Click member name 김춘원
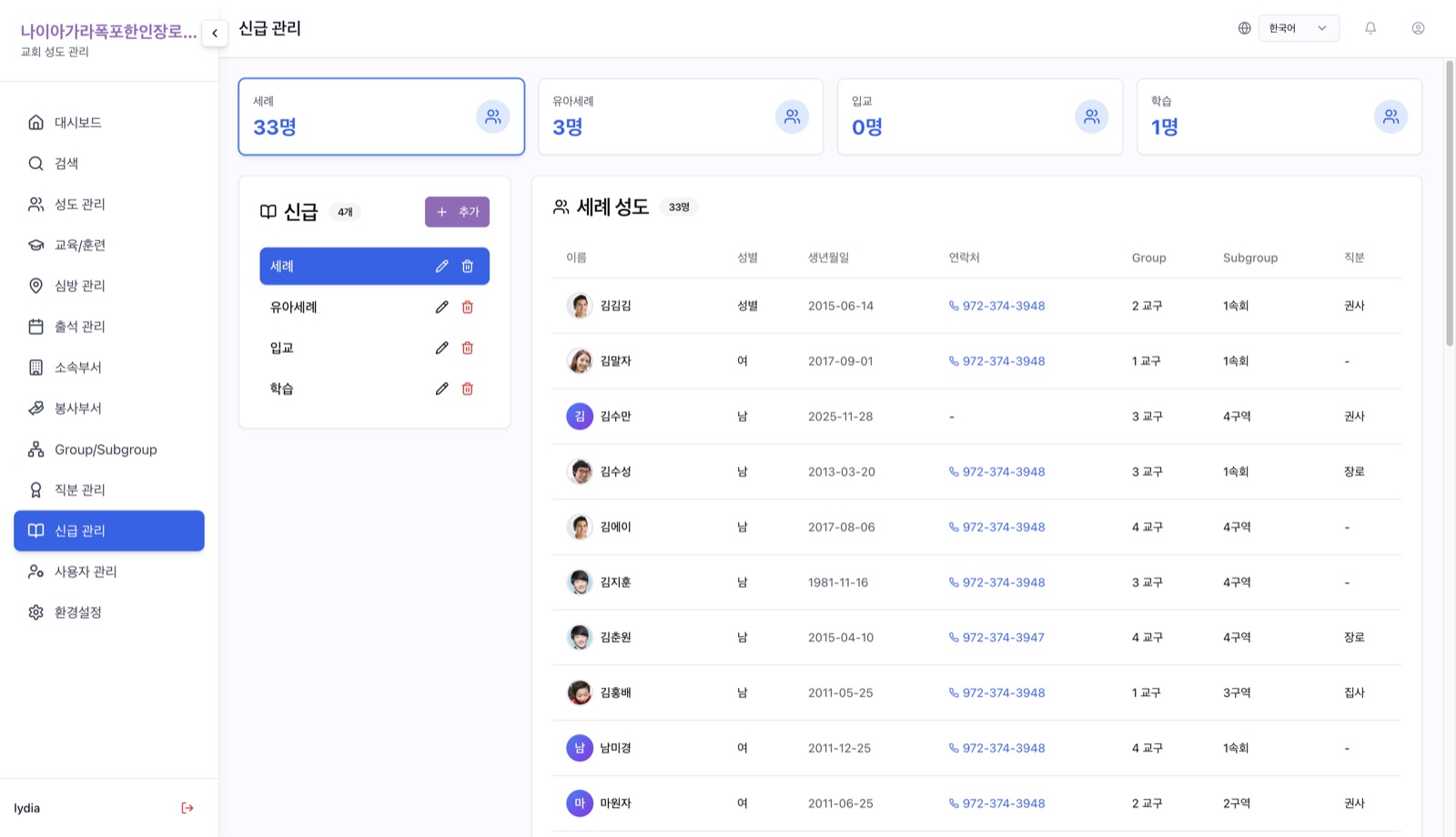 pos(615,638)
